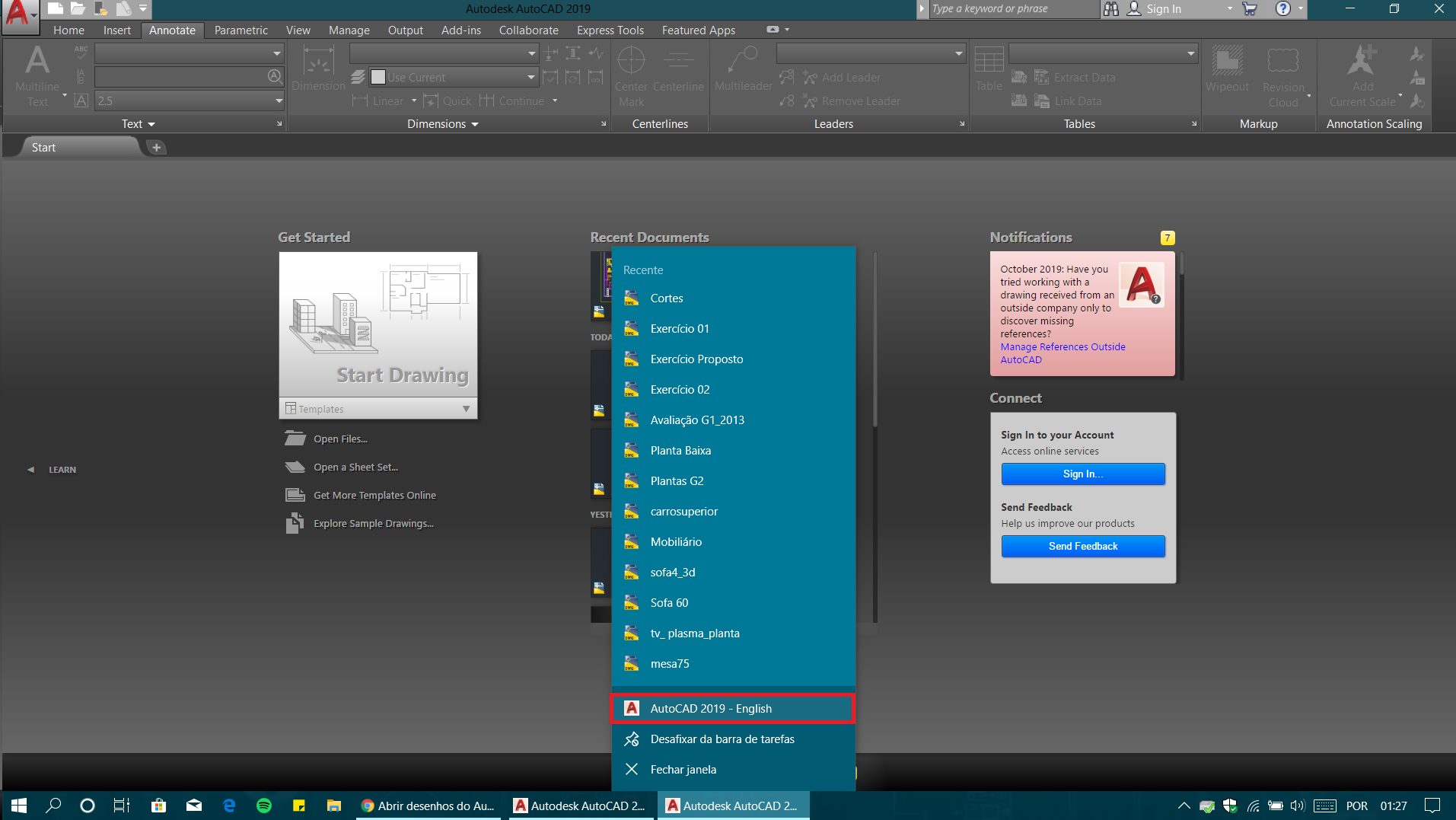Switch to the Home ribbon tab
The image size is (1456, 820).
(68, 30)
